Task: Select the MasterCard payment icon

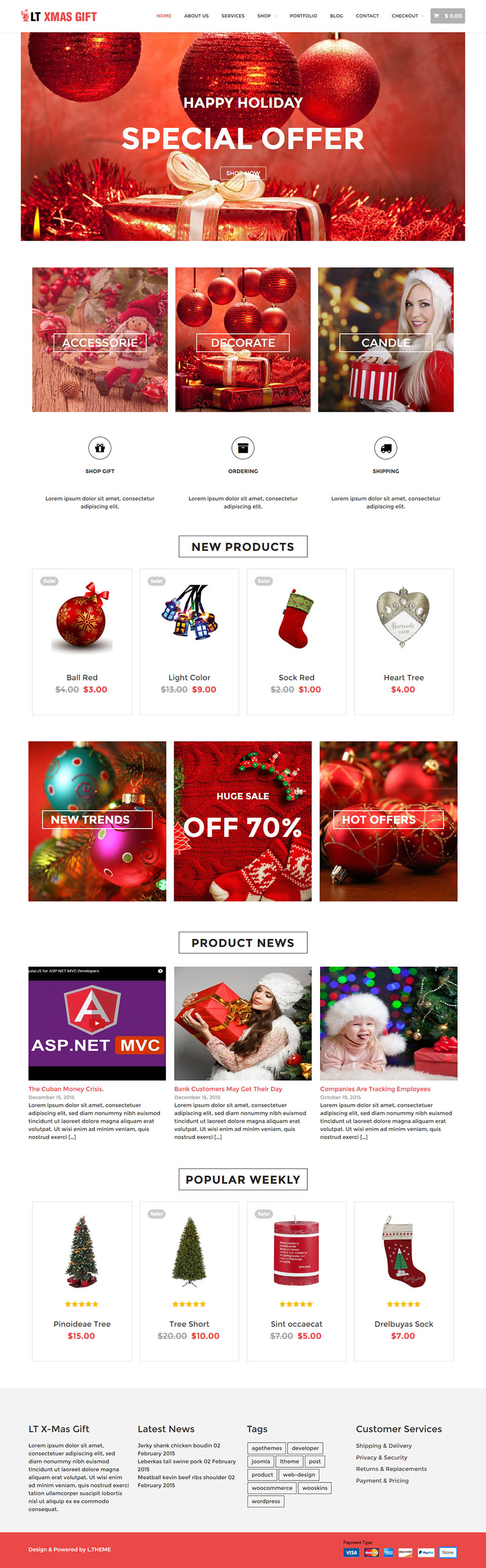Action: click(372, 1552)
